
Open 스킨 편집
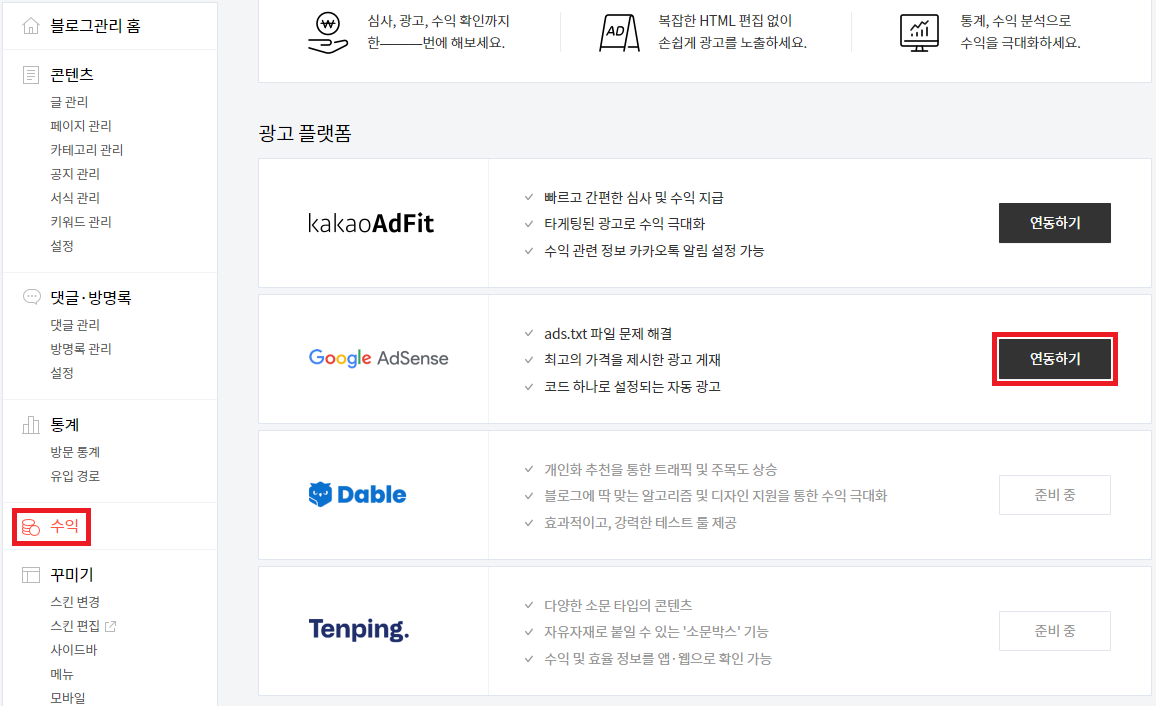[x=75, y=626]
